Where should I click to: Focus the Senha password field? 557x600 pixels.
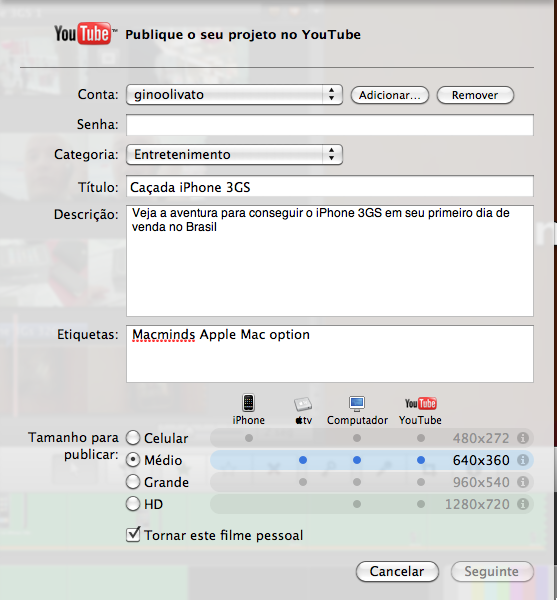point(330,125)
